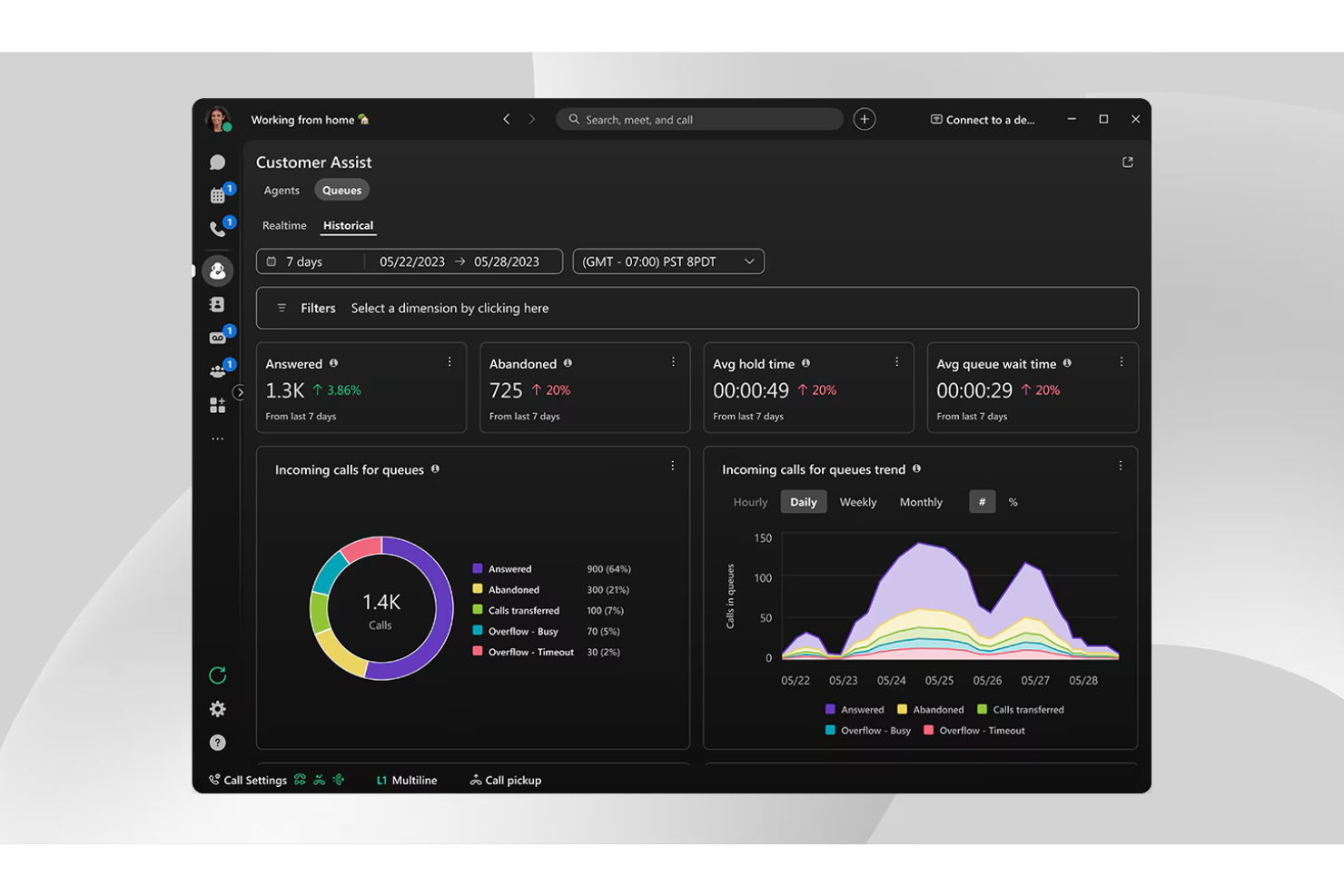Viewport: 1344px width, 896px height.
Task: Open the Filters dimension selector
Action: 450,308
